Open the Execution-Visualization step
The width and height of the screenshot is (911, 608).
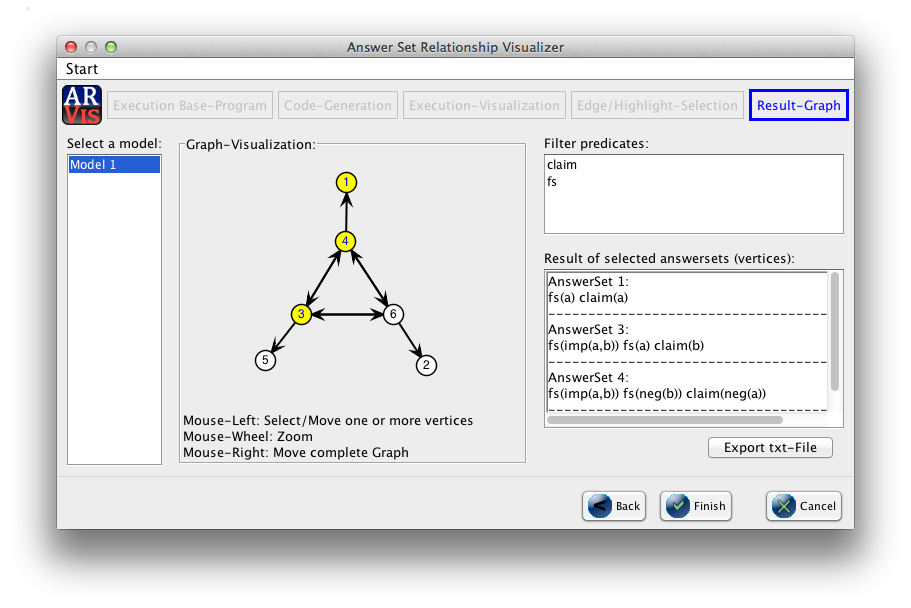[x=484, y=105]
